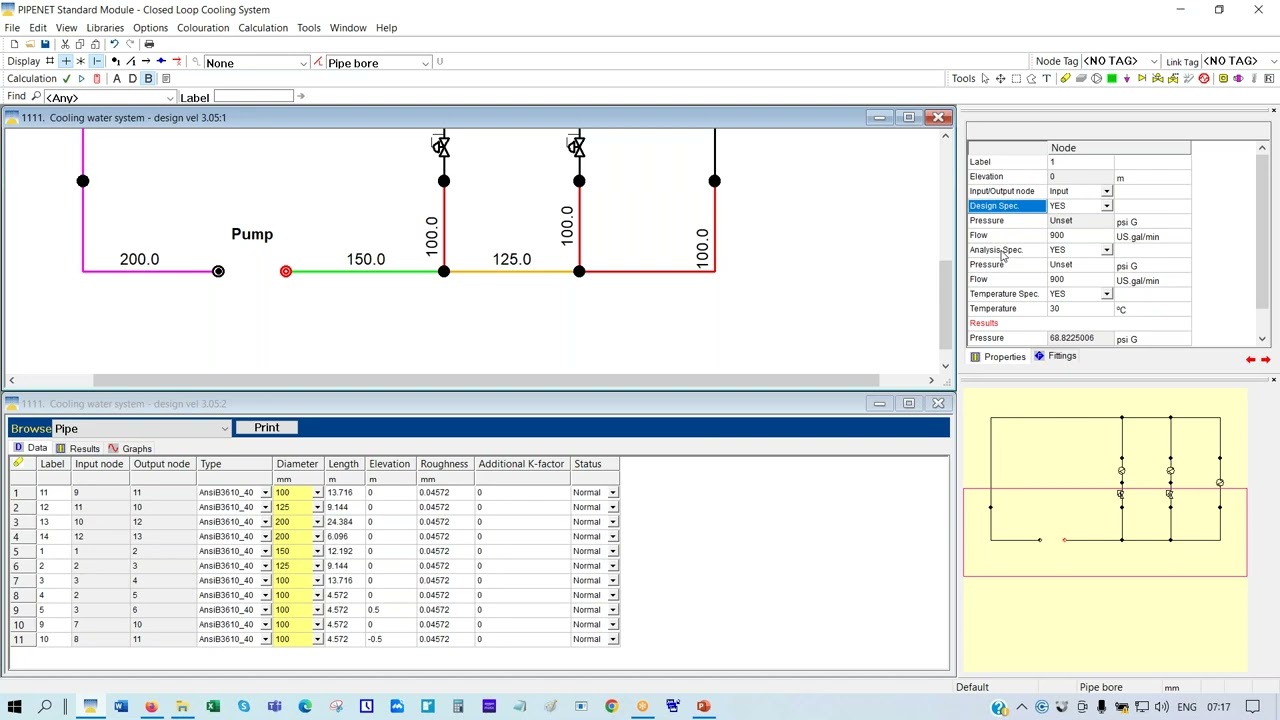This screenshot has width=1280, height=720.
Task: Click the Undo arrow icon
Action: click(x=114, y=44)
